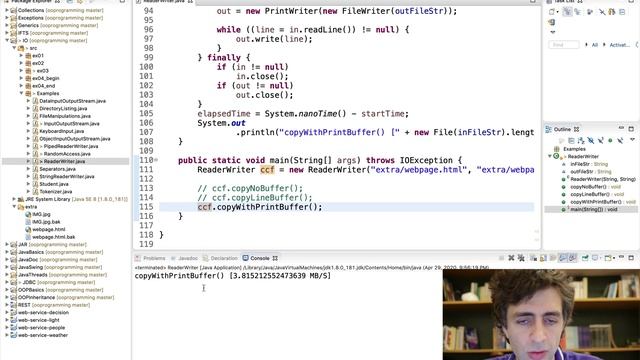Click the fold toggle at line 110
Viewport: 640px width, 360px height.
click(x=156, y=160)
